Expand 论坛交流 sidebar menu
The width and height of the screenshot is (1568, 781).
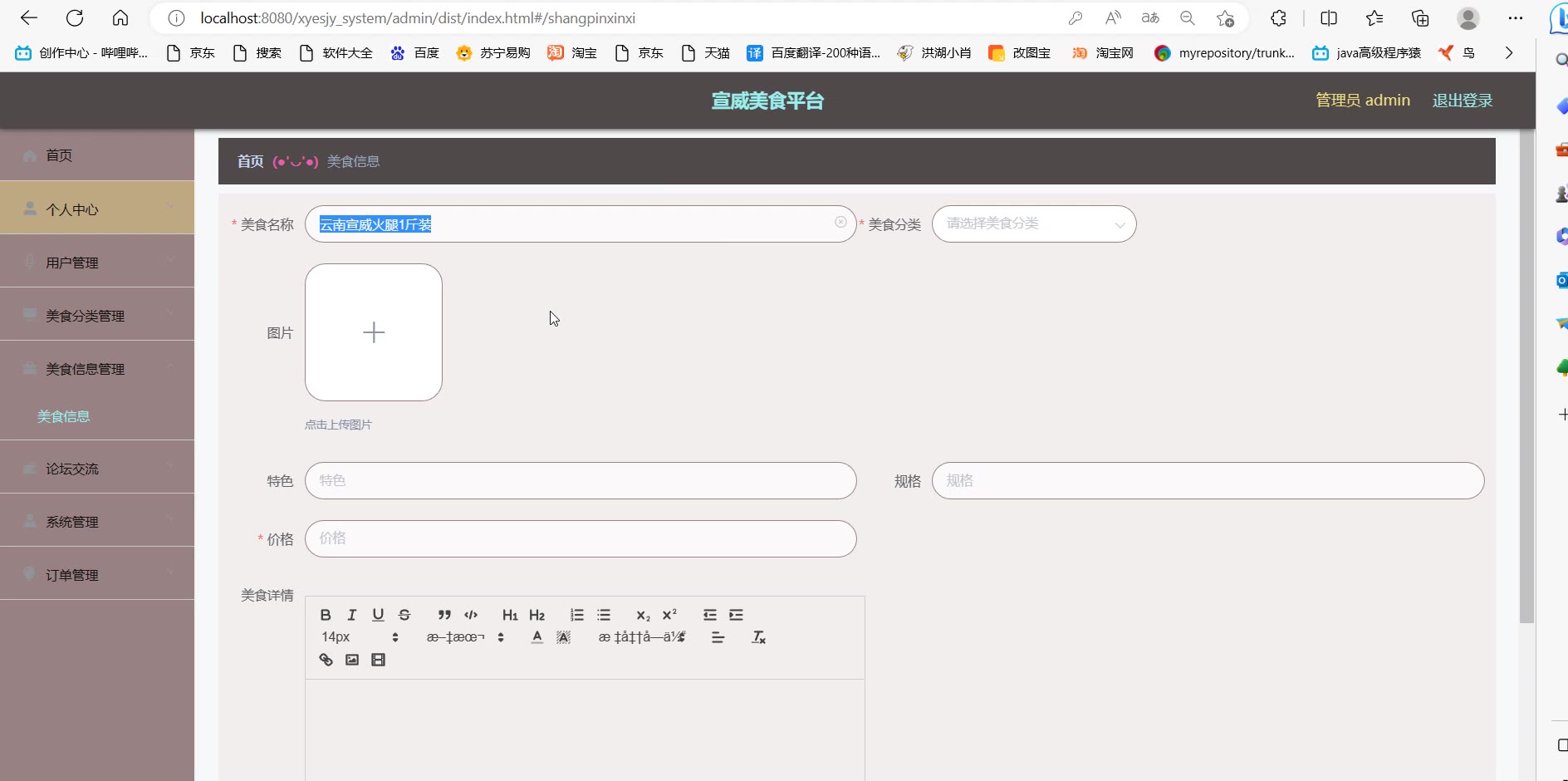click(x=97, y=468)
